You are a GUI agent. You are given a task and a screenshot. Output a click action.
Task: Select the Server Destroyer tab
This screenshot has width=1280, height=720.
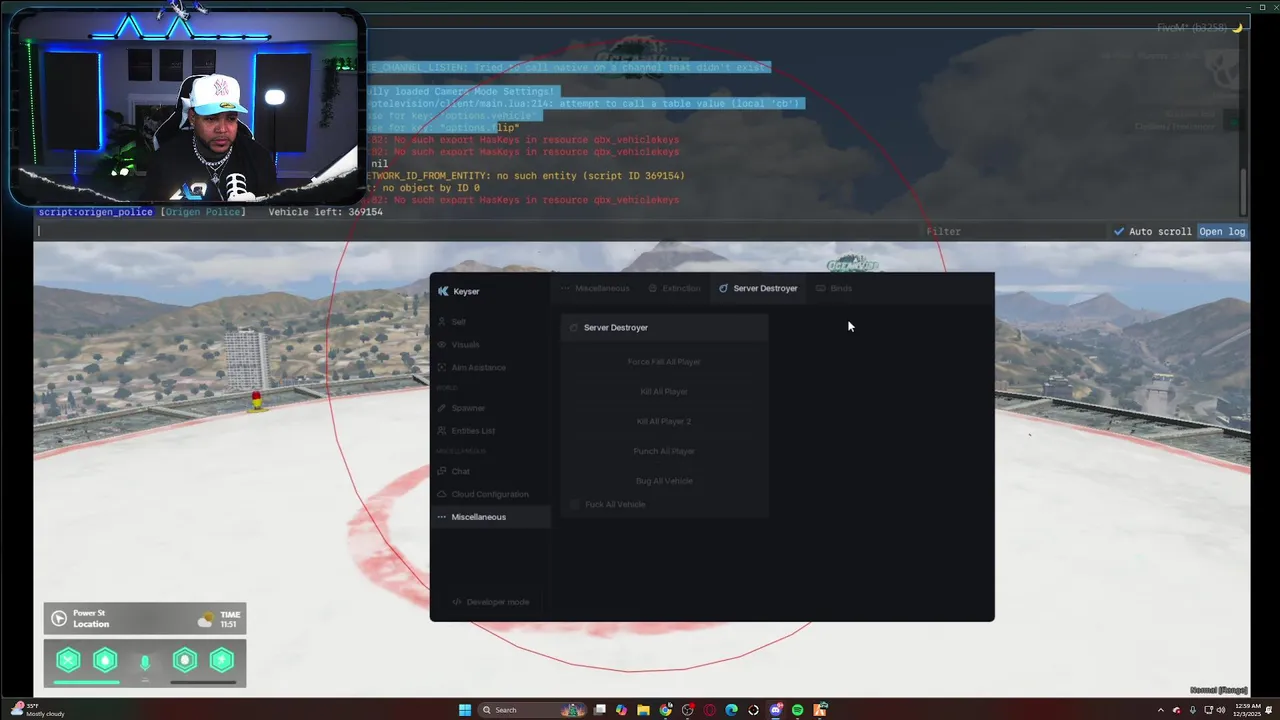pyautogui.click(x=758, y=288)
